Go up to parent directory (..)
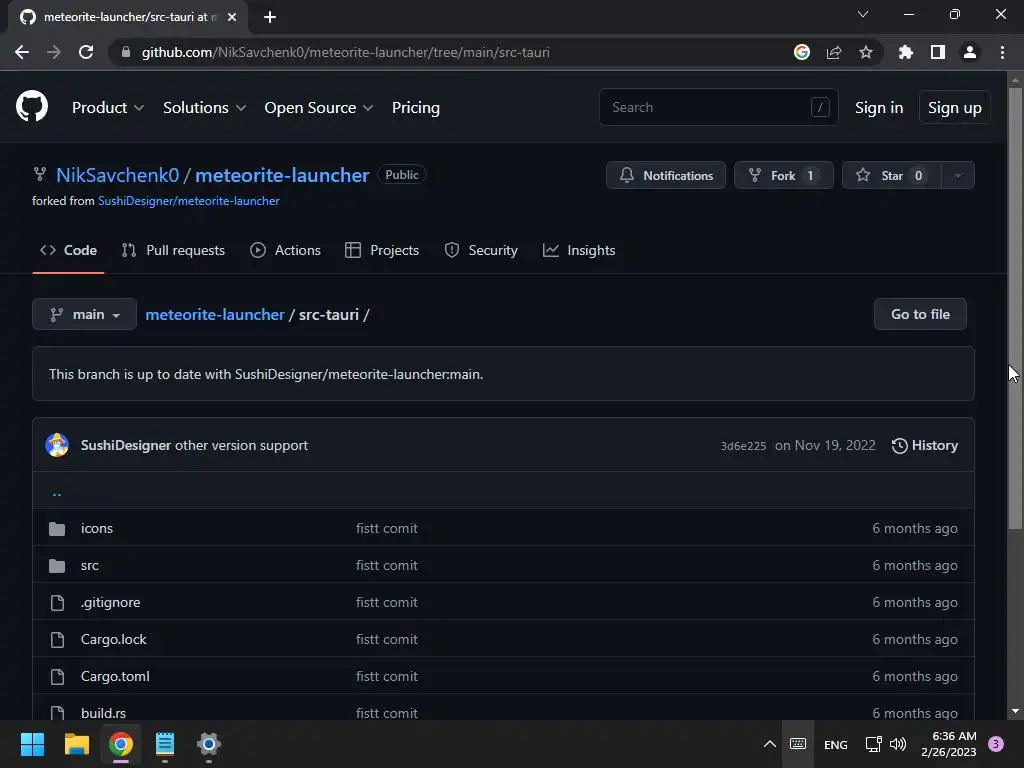The image size is (1024, 768). pyautogui.click(x=57, y=494)
